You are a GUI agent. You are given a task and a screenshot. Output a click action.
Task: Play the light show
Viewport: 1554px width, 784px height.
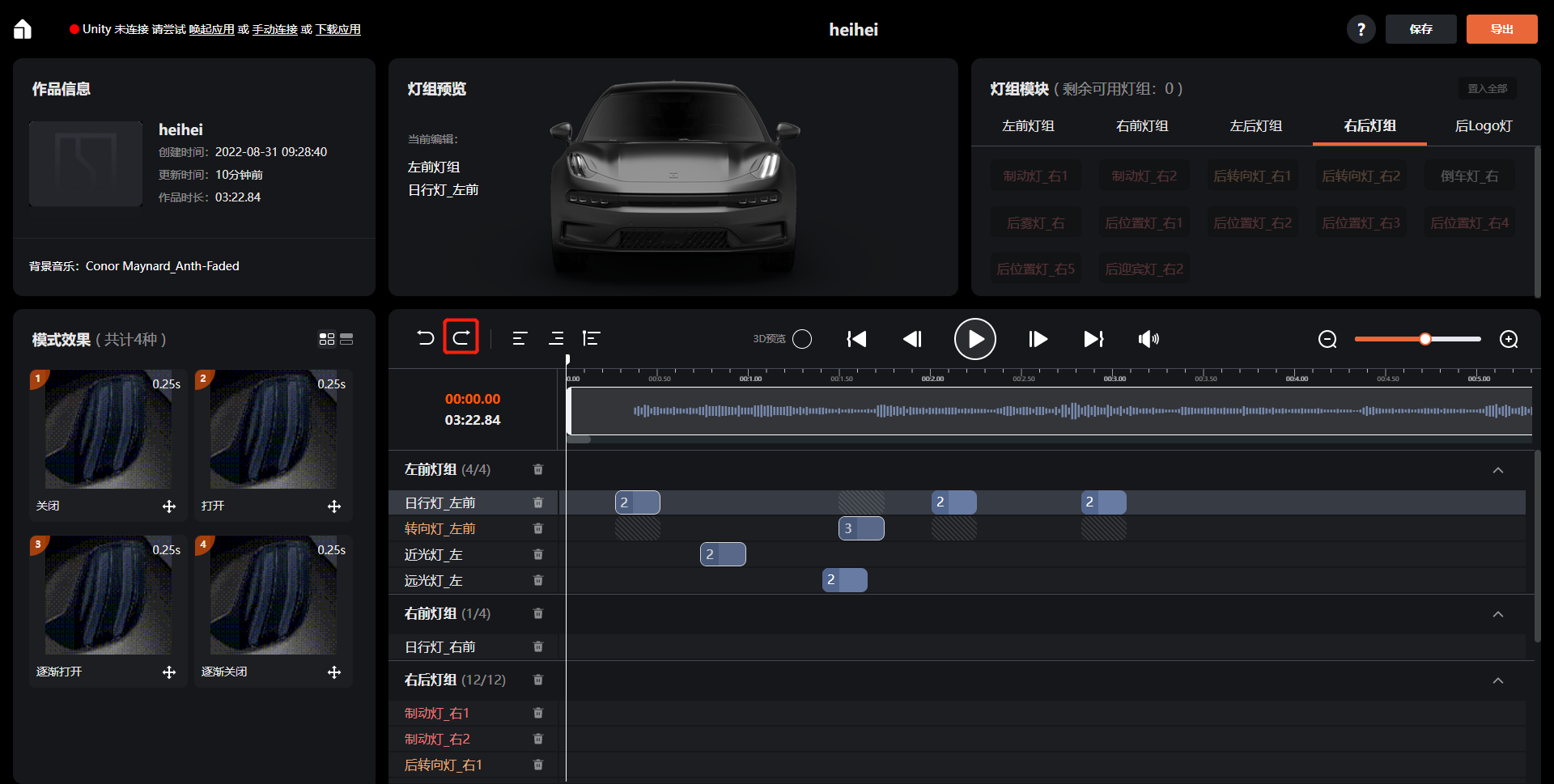click(974, 339)
